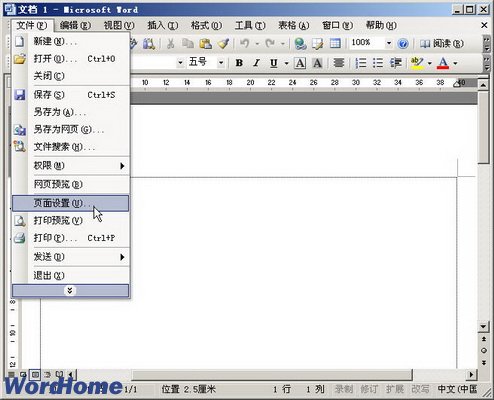Apply character shading icon
The image size is (494, 400).
(317, 63)
